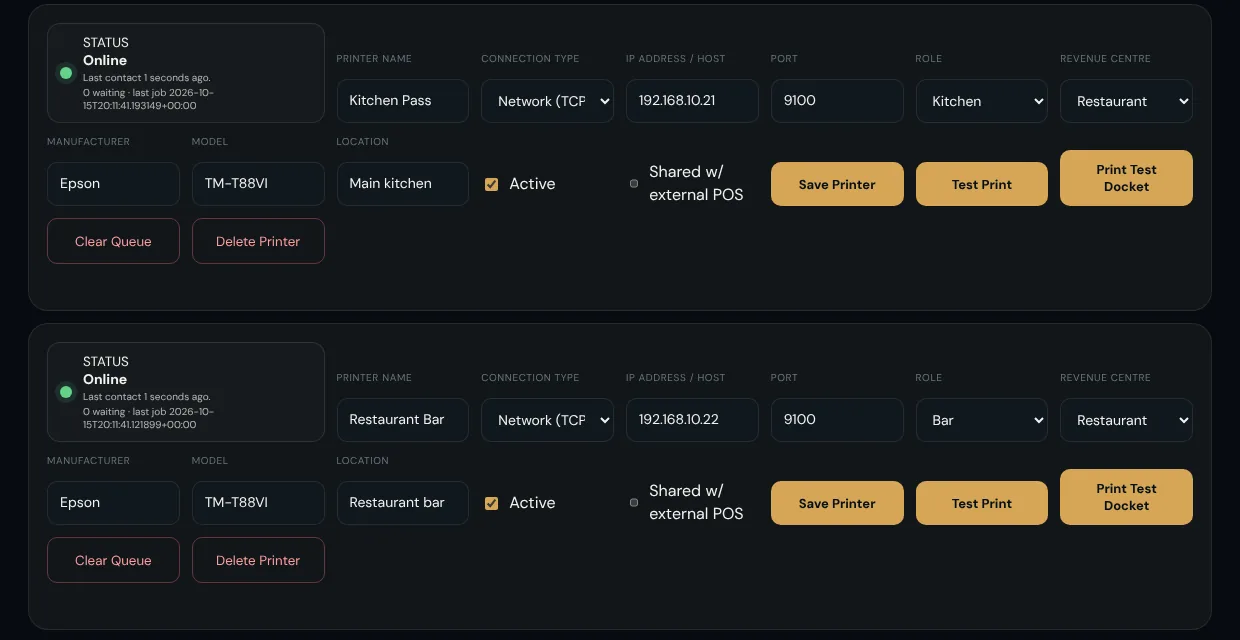
Task: Open connection type dropdown for Restaurant Bar
Action: [547, 420]
